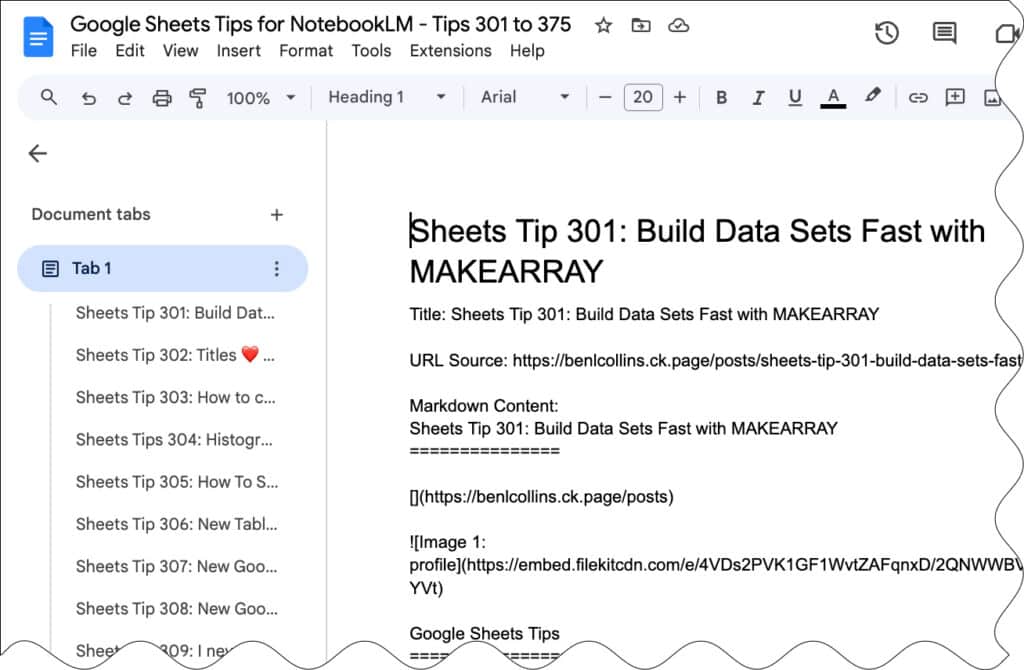Click the undo arrow icon
The image size is (1024, 670).
tap(88, 97)
